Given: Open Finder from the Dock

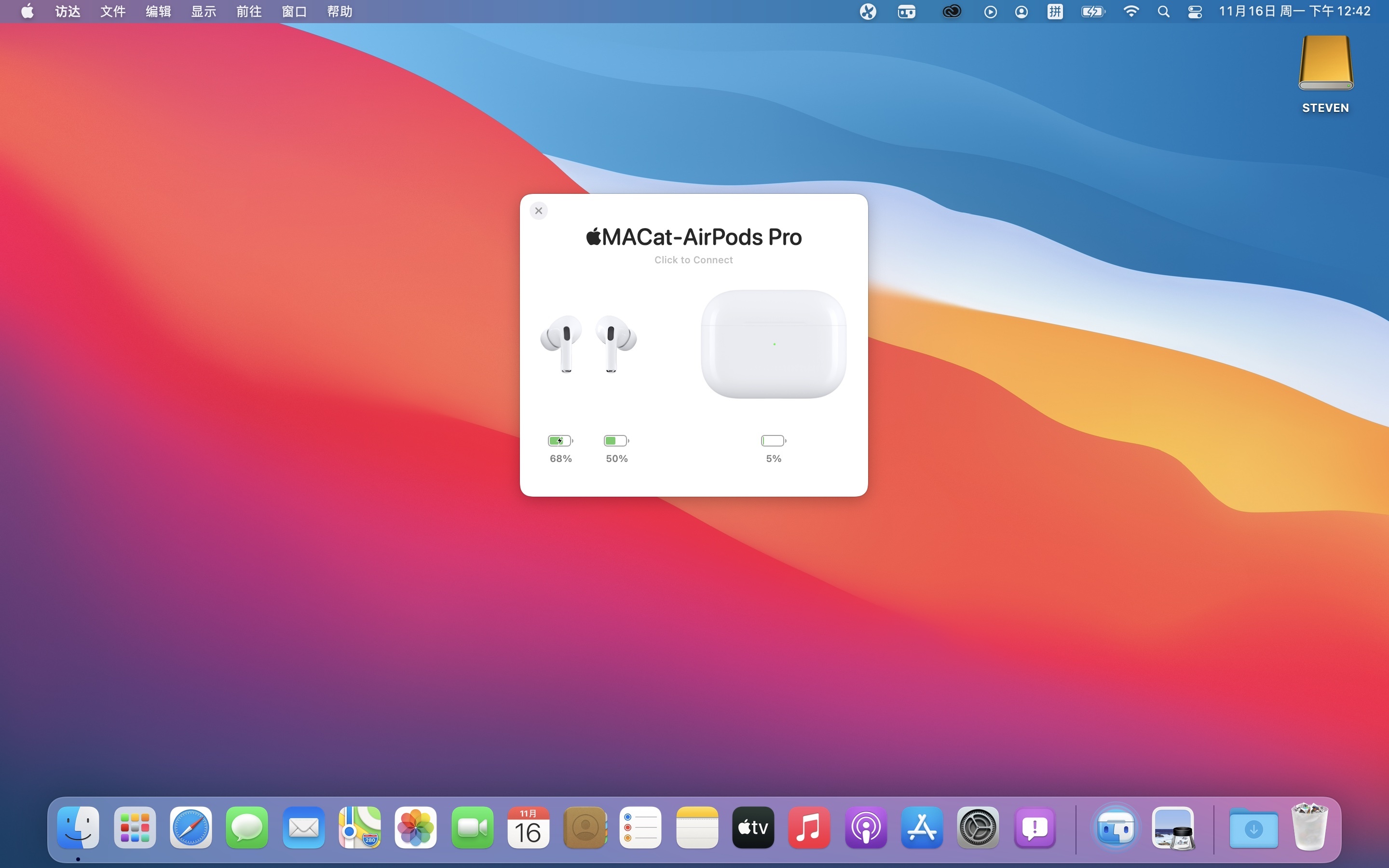Looking at the screenshot, I should coord(78,827).
